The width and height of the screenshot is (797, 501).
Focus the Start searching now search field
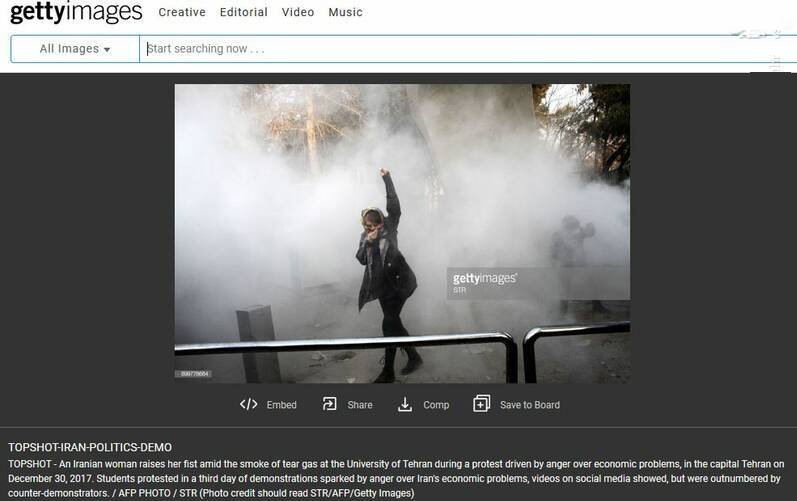460,48
